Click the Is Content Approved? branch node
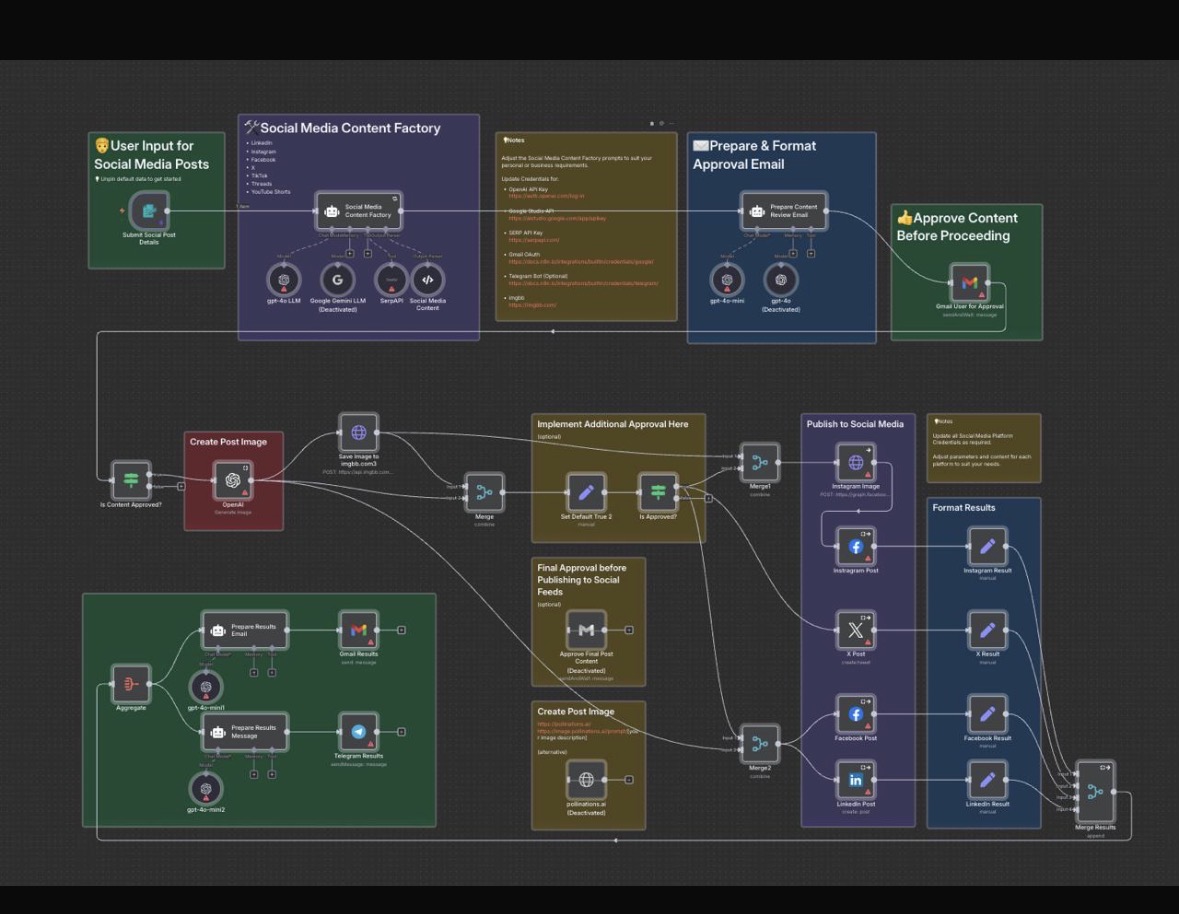 tap(131, 480)
